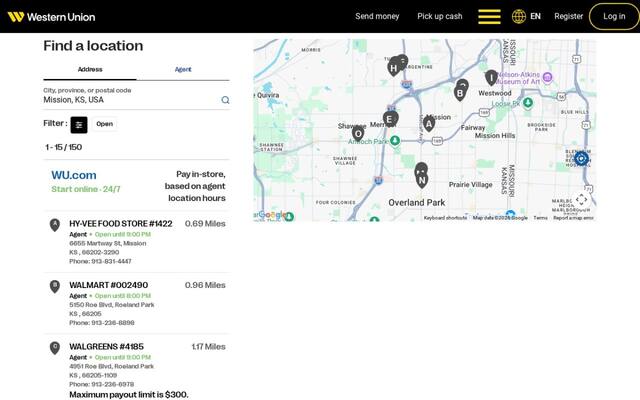Click pin icon beside WALGREENS #4185
Viewport: 640px width, 400px height.
point(55,348)
